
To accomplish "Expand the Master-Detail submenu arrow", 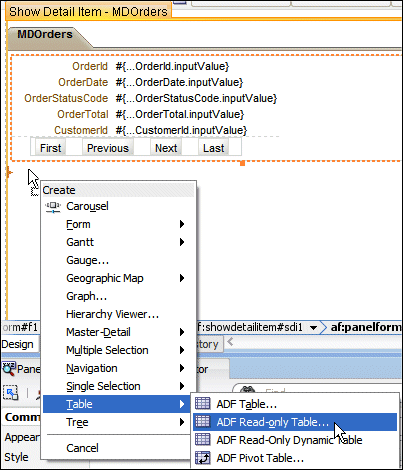I will click(x=182, y=332).
